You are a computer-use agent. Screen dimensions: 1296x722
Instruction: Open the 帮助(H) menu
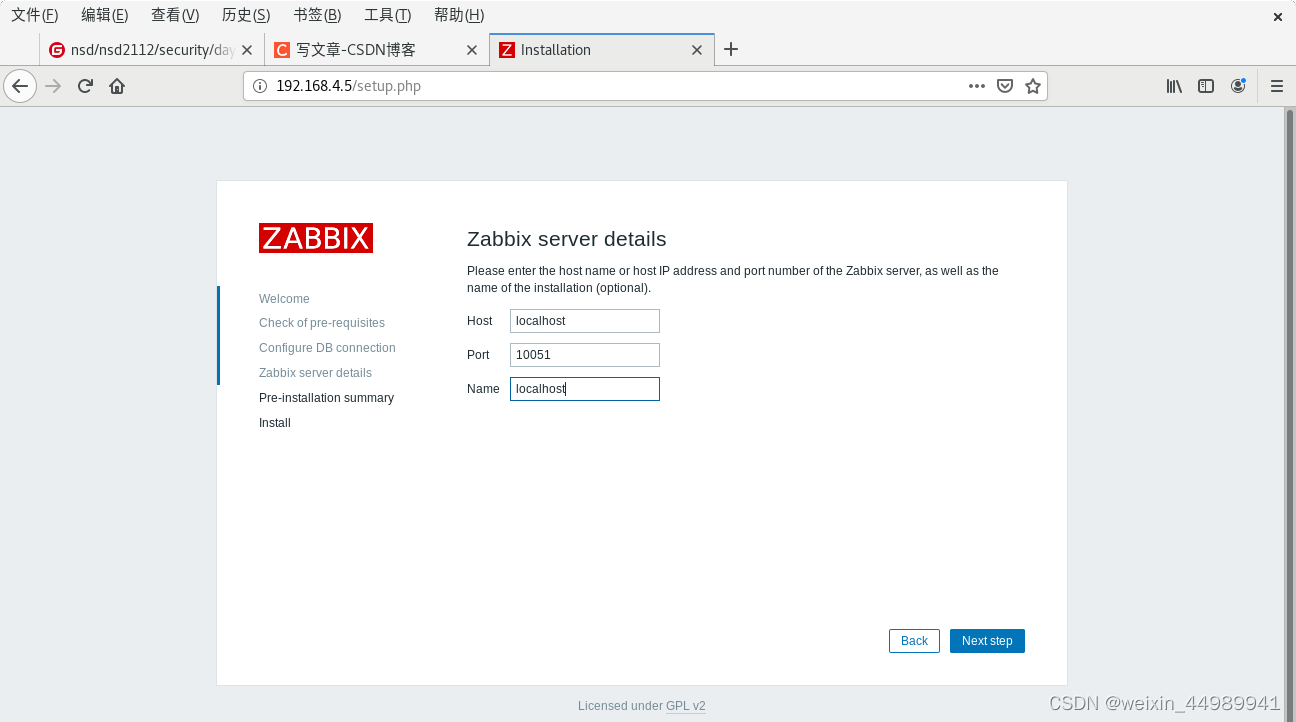pyautogui.click(x=459, y=15)
